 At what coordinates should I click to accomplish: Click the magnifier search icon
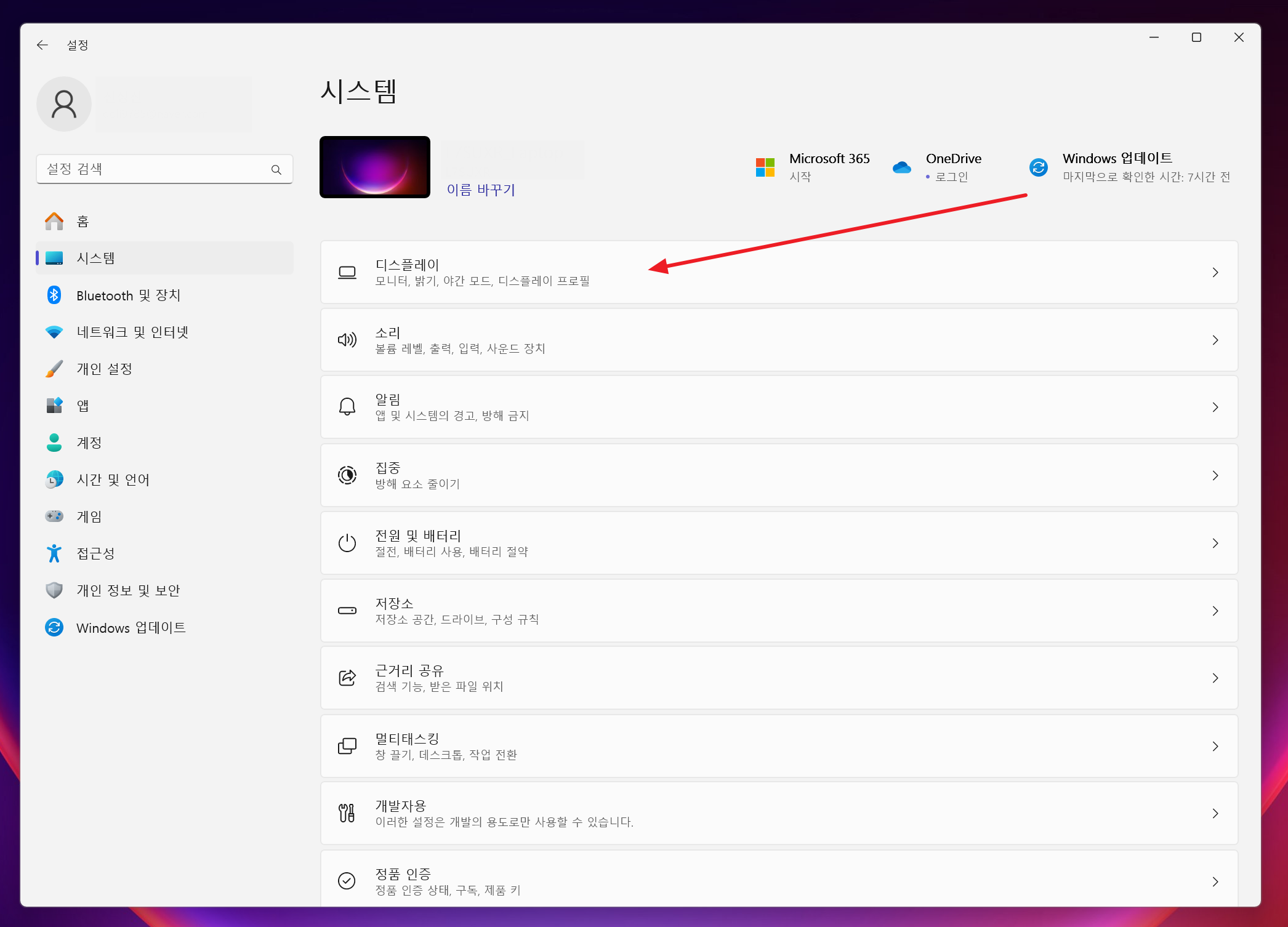pyautogui.click(x=276, y=169)
